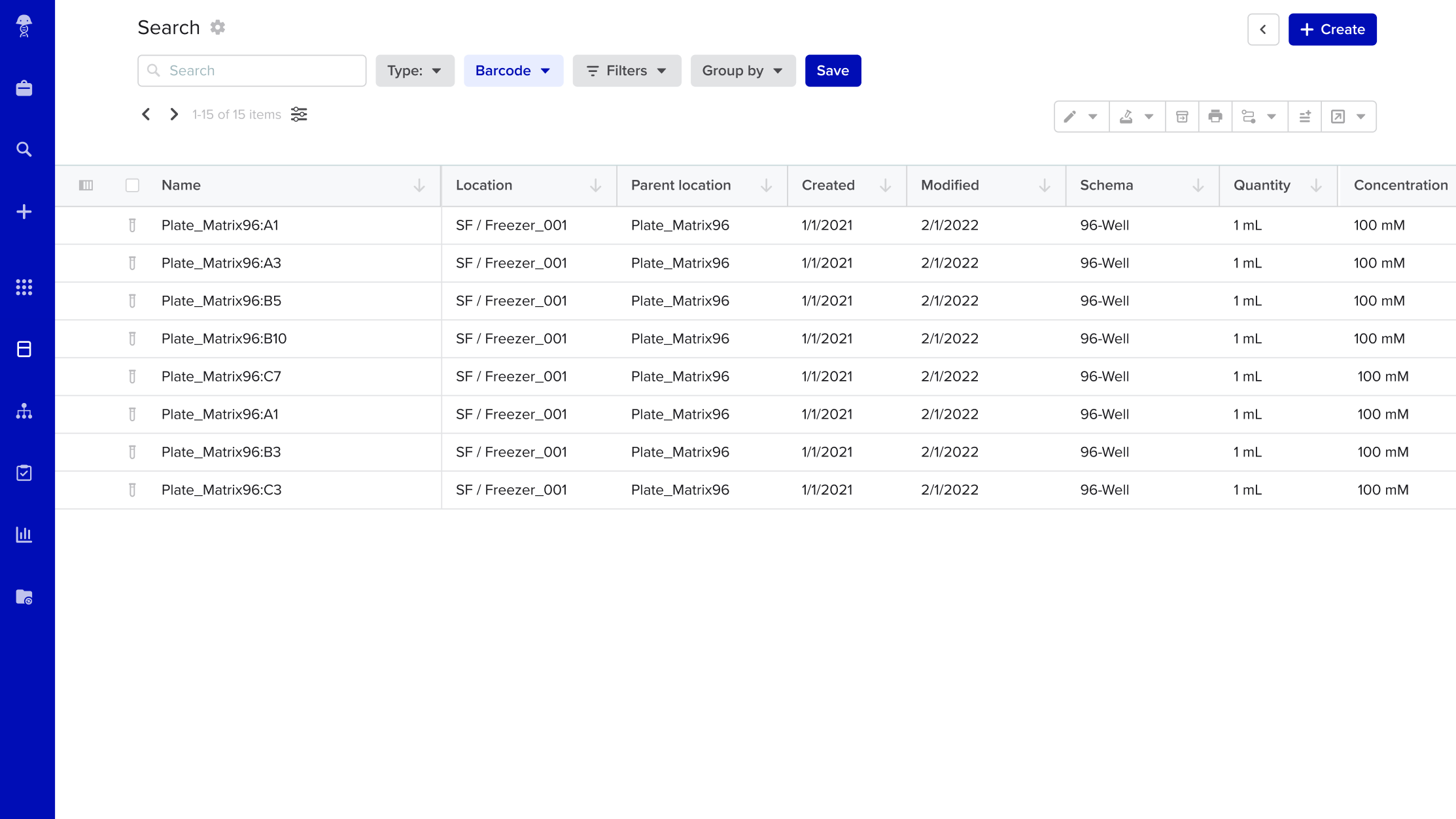Open the requests checklist icon in sidebar
The width and height of the screenshot is (1456, 819).
pyautogui.click(x=24, y=473)
